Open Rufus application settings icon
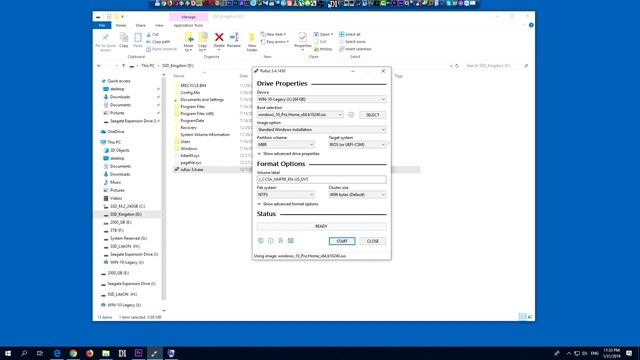Screen dimensions: 640x360 [280, 241]
